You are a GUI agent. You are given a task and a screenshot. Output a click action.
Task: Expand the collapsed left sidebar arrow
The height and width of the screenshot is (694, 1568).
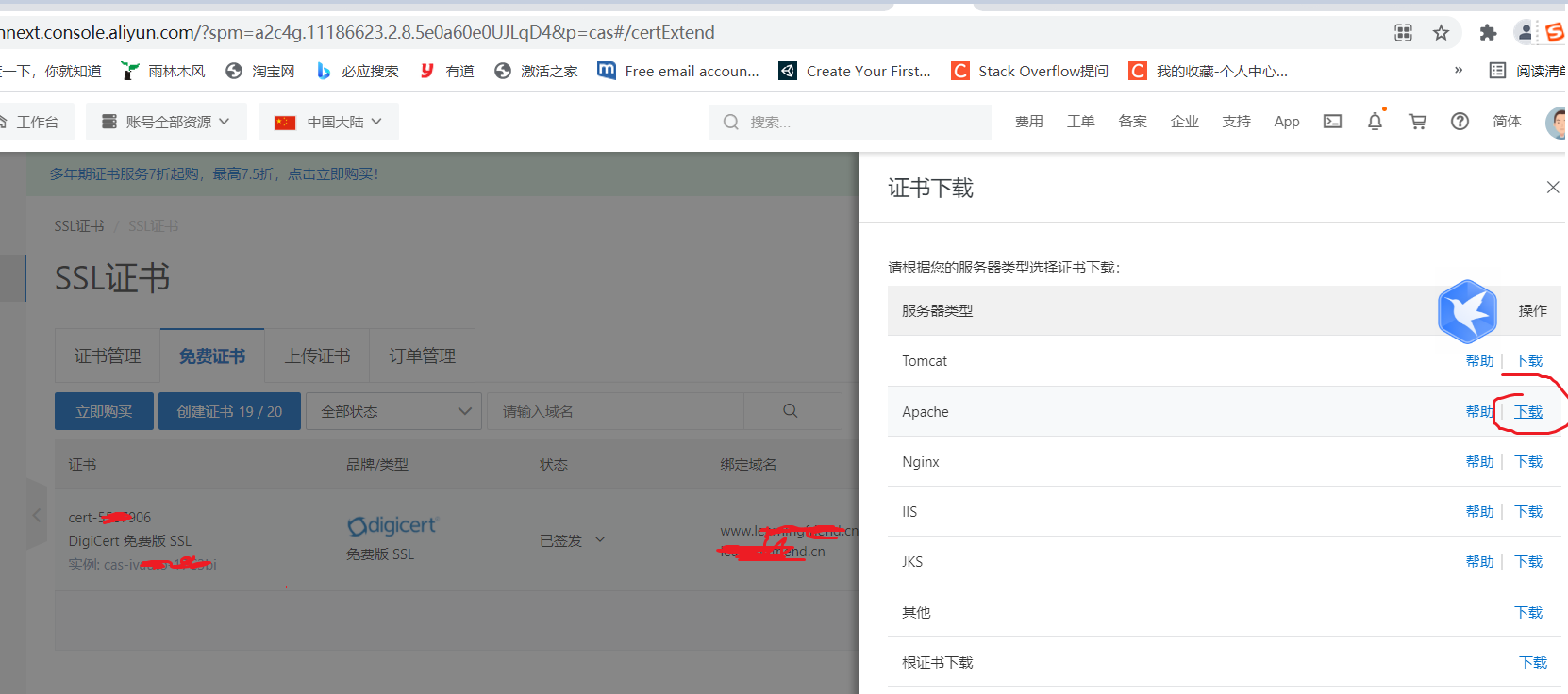pos(37,515)
